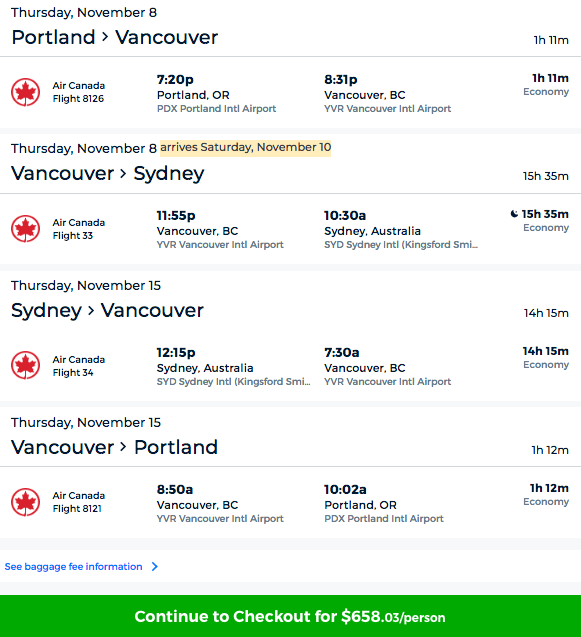Click PDX Portland Intl Airport departure text

(x=217, y=108)
